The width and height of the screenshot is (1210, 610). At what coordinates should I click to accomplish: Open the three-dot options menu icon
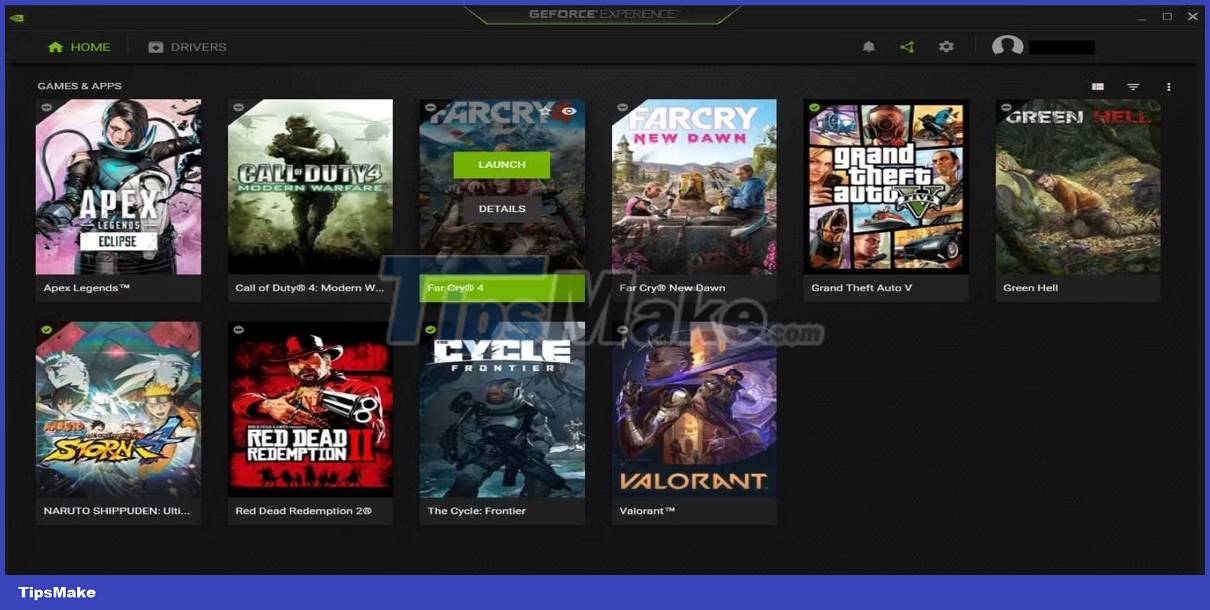coord(1168,86)
